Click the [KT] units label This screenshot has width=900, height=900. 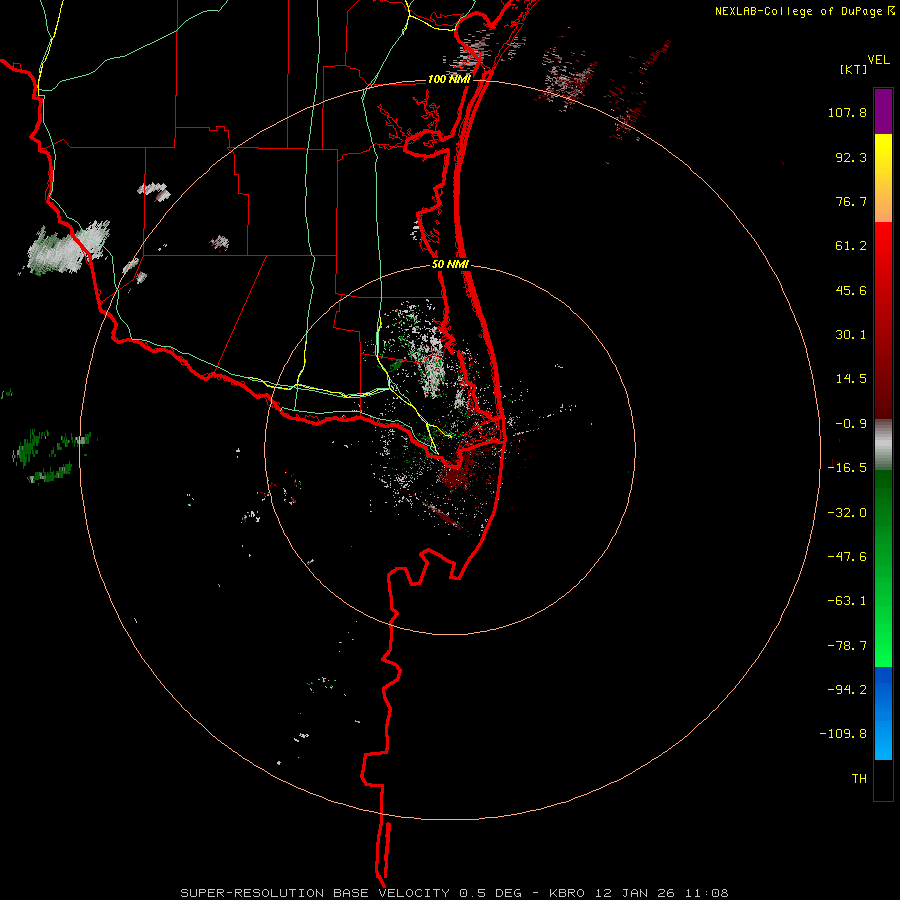[854, 69]
